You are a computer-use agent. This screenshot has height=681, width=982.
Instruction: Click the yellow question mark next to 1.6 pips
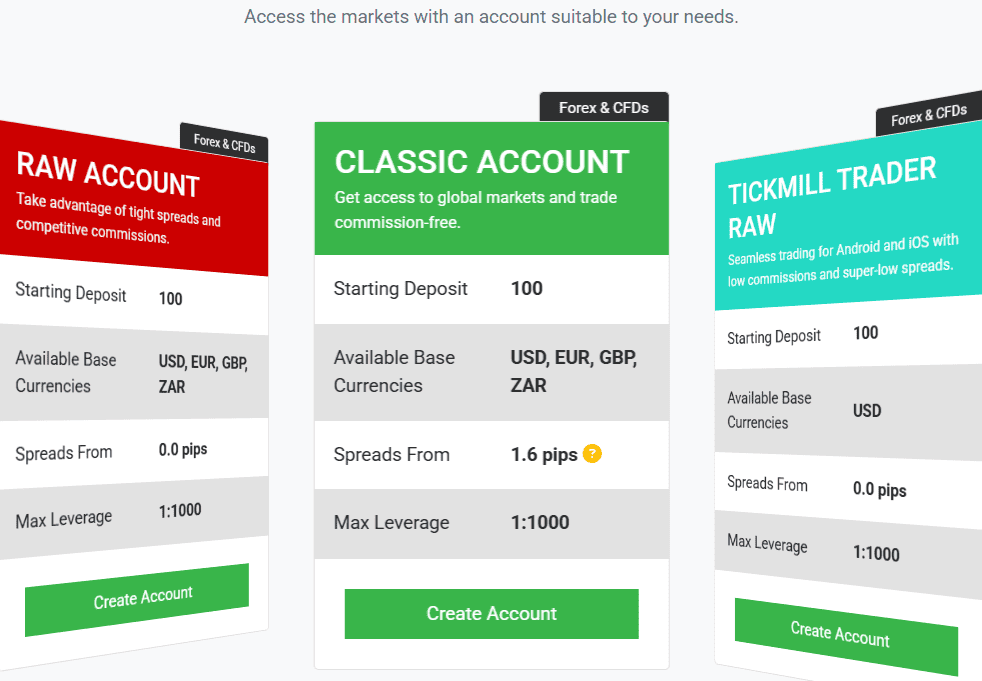coord(591,454)
